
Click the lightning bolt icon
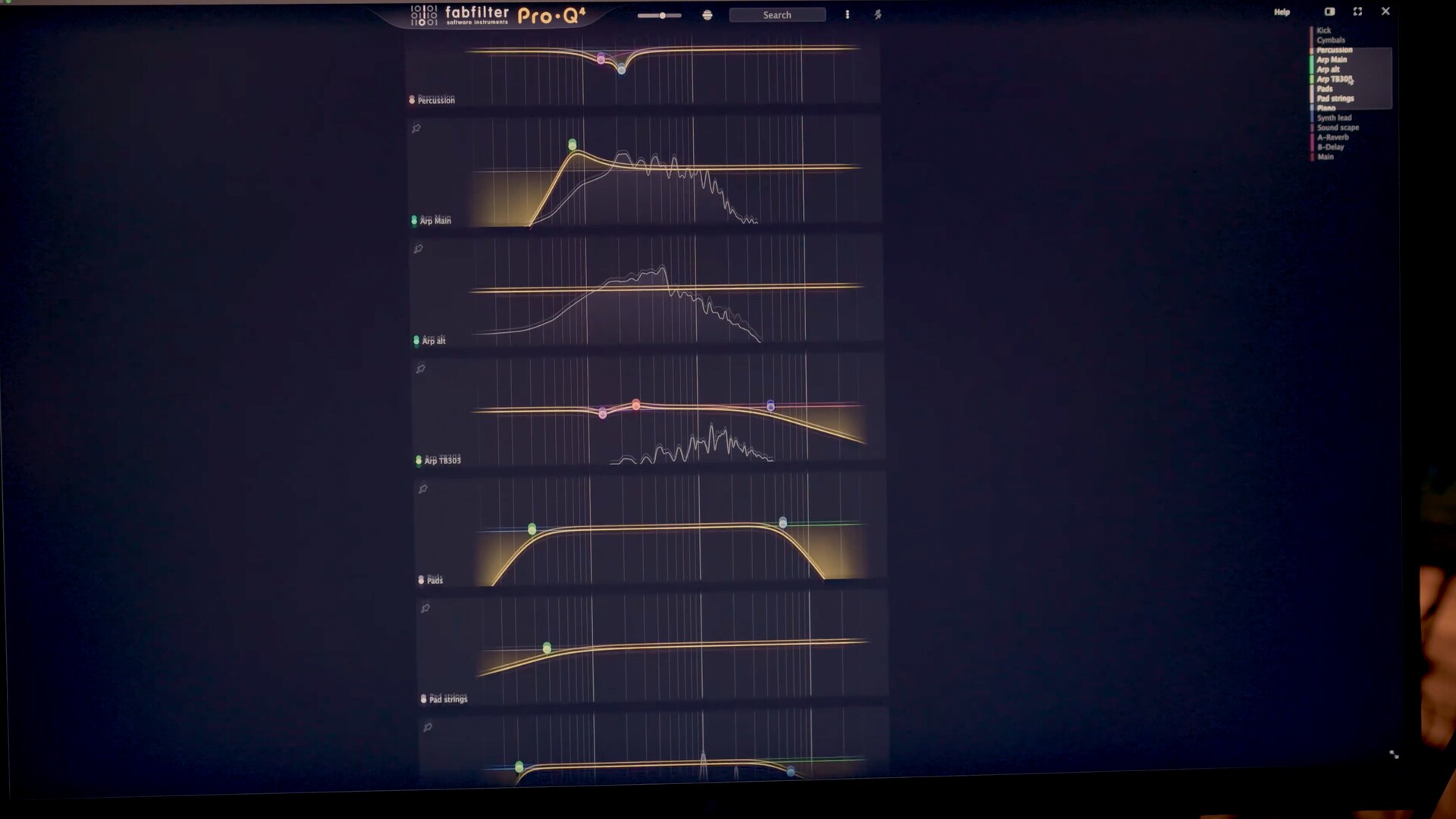(x=877, y=14)
